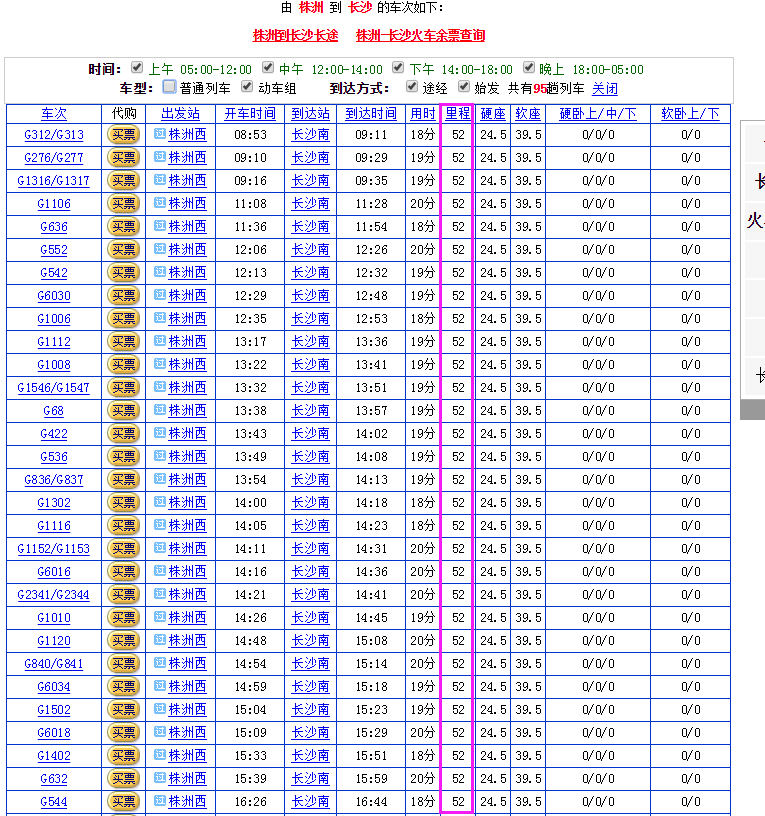
Task: Click the station icon beside 株洲西 in G1010 row
Action: click(160, 617)
